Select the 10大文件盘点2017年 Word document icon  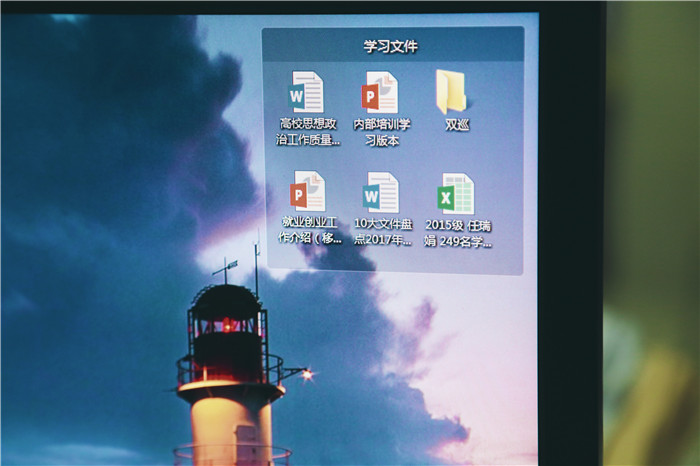[x=381, y=192]
